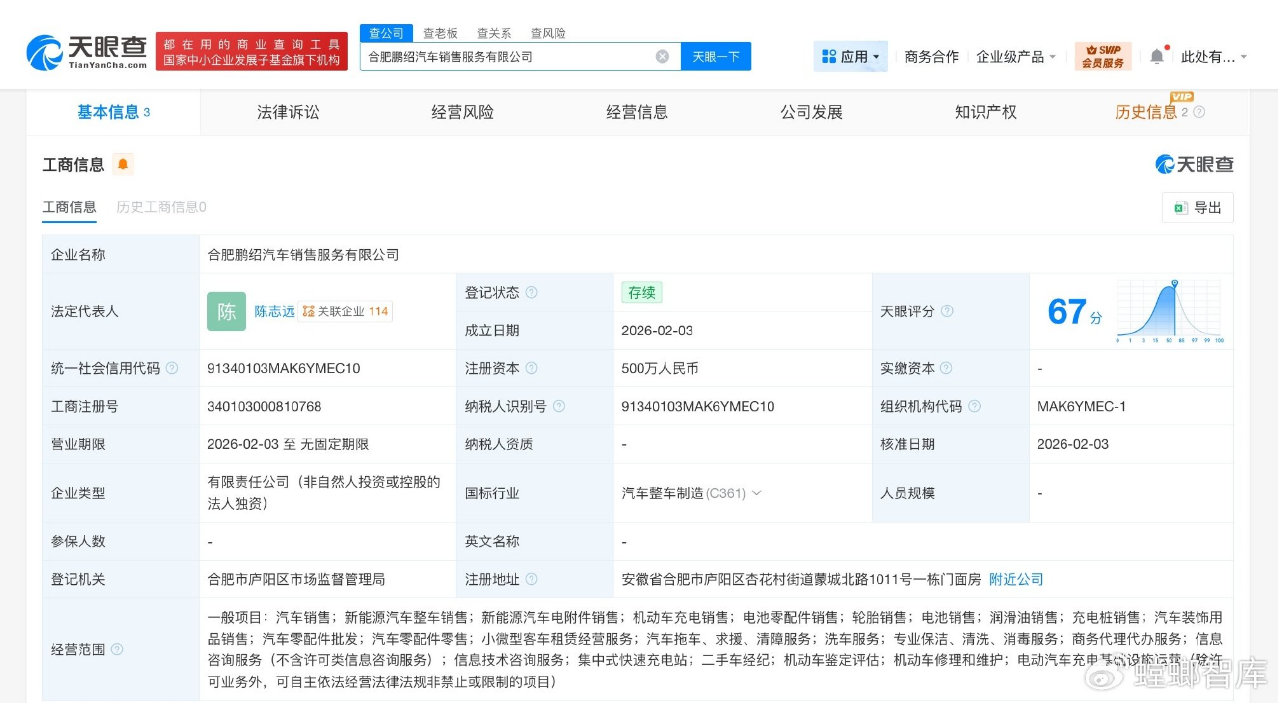Click the bell icon beside 工商信息 heading
This screenshot has height=719, width=1280.
(x=121, y=163)
